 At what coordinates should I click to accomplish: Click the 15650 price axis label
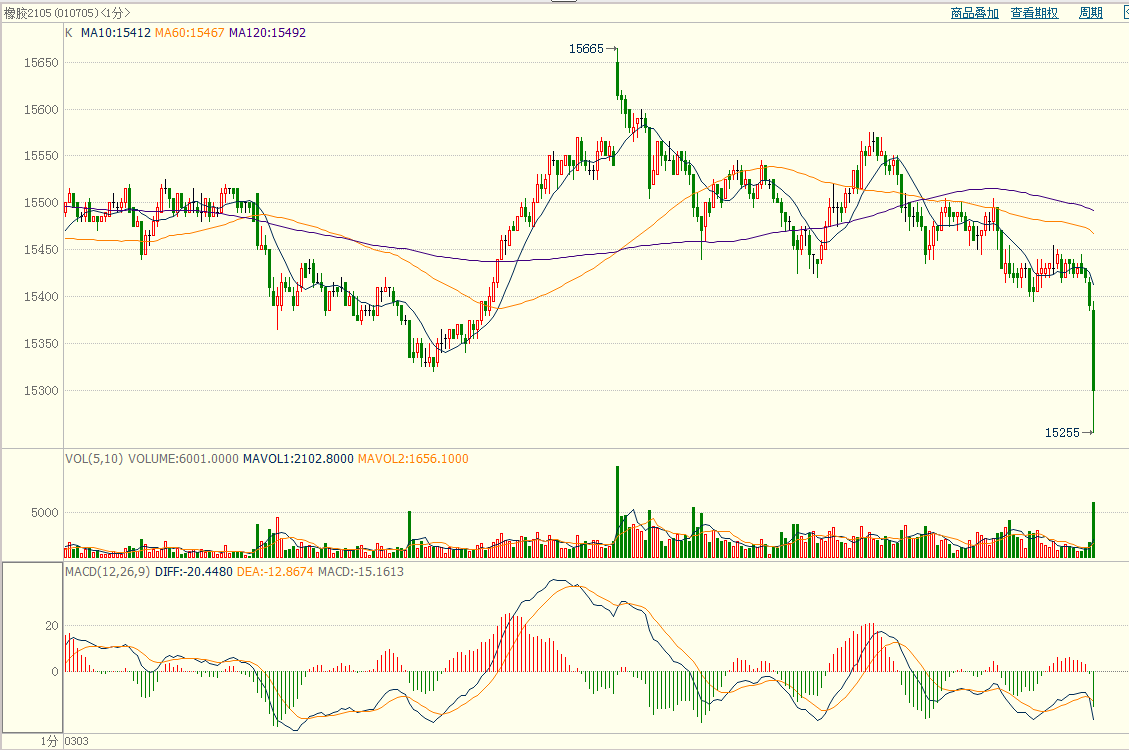coord(41,63)
